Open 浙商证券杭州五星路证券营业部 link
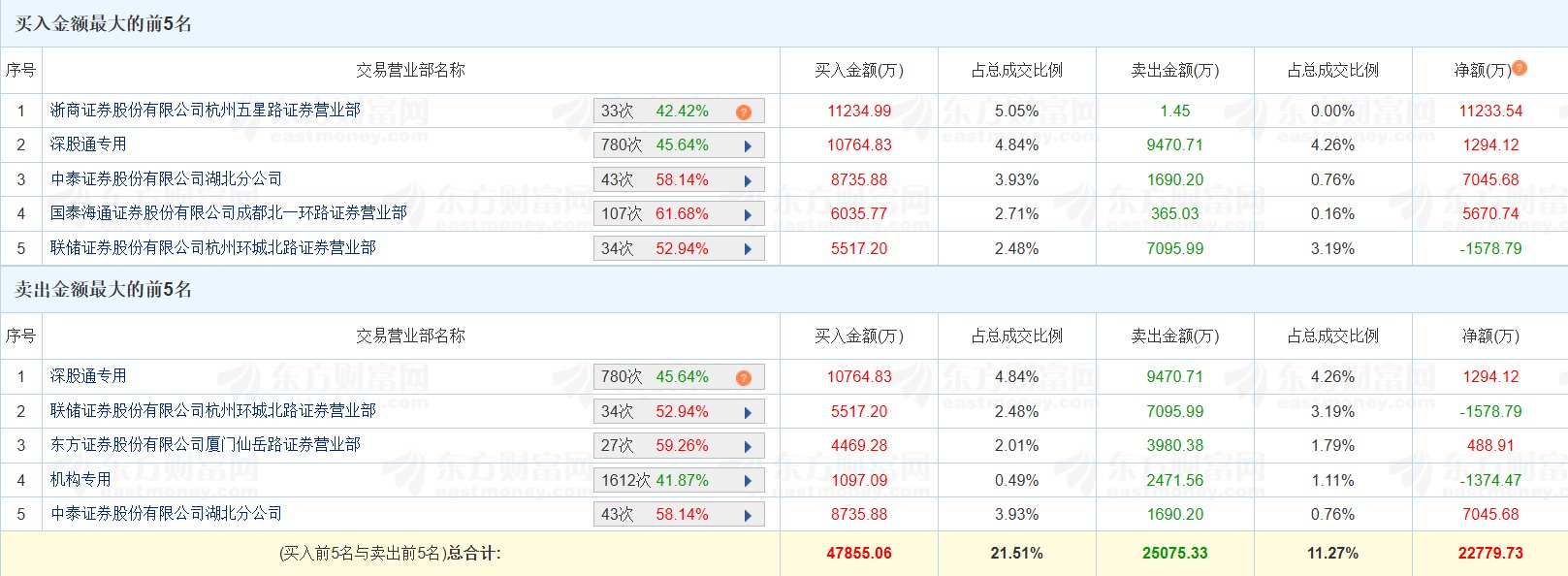The image size is (1568, 576). point(205,111)
